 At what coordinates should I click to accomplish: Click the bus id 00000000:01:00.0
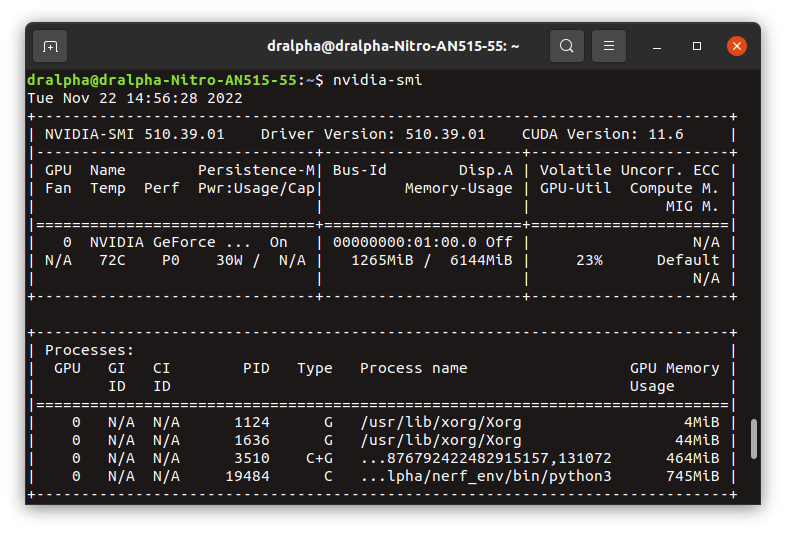coord(405,243)
